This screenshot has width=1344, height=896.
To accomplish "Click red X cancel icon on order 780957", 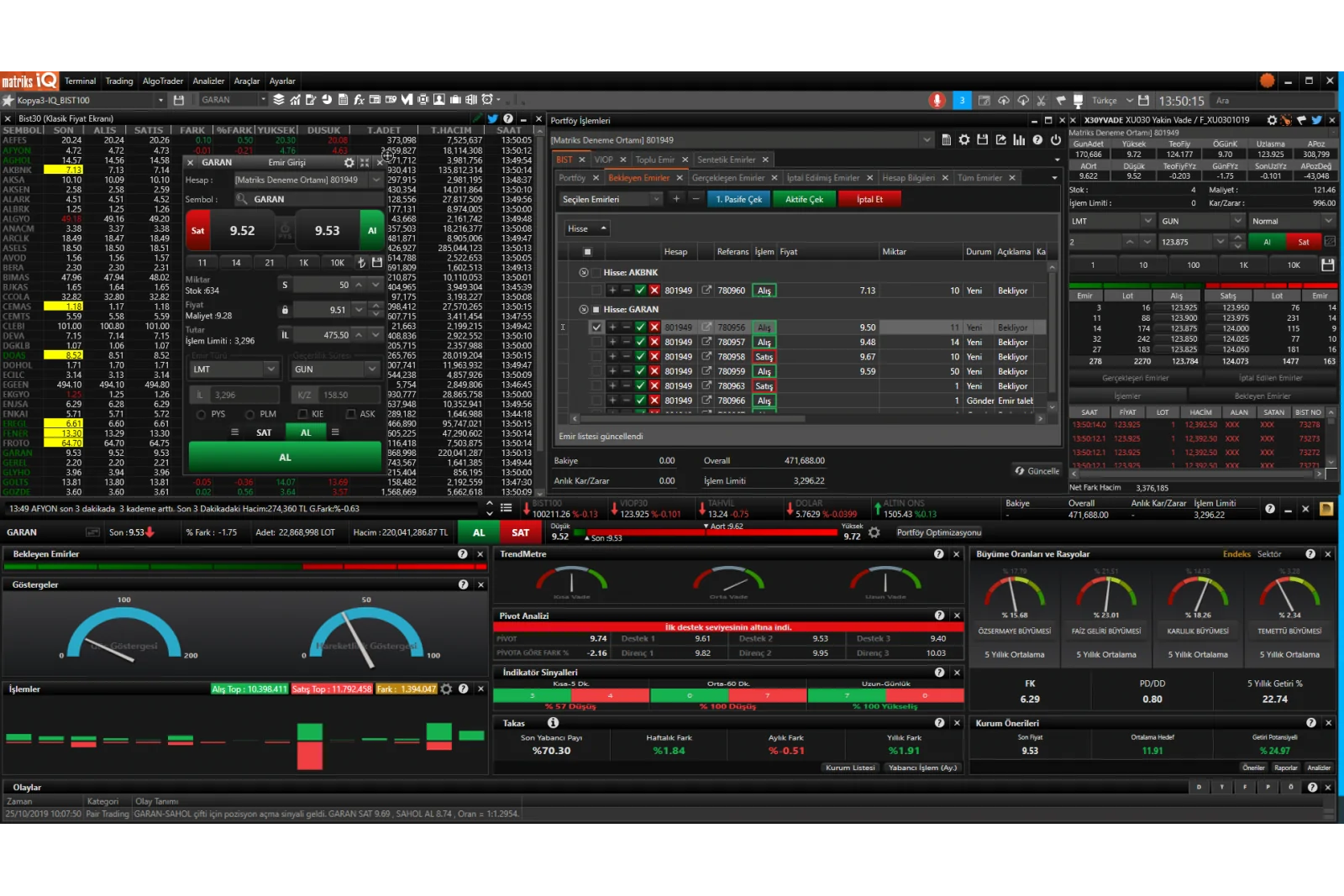I will tap(654, 343).
